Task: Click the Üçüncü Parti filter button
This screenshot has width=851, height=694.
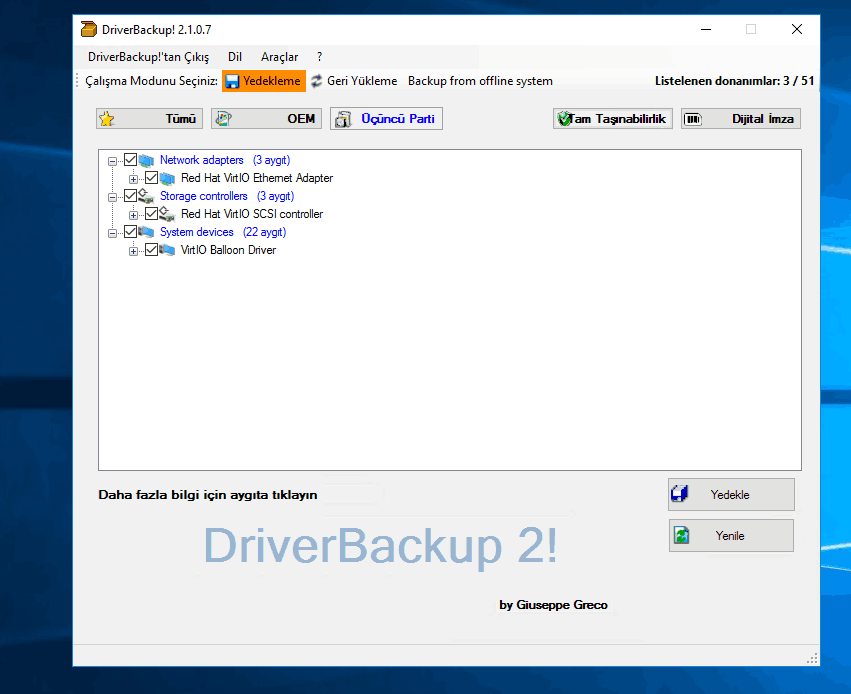Action: click(x=386, y=119)
